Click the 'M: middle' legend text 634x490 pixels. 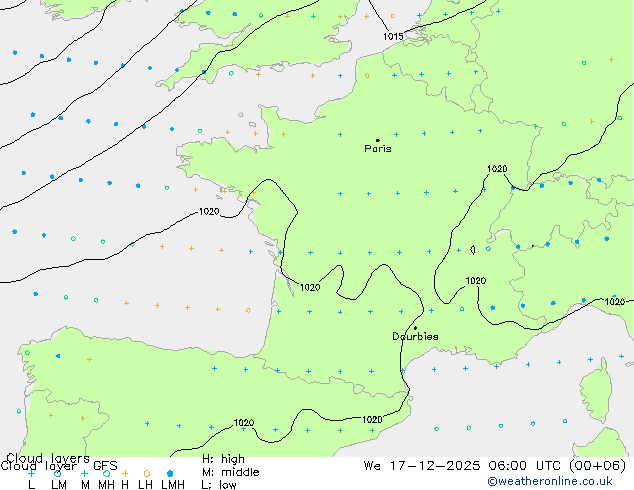pos(230,472)
